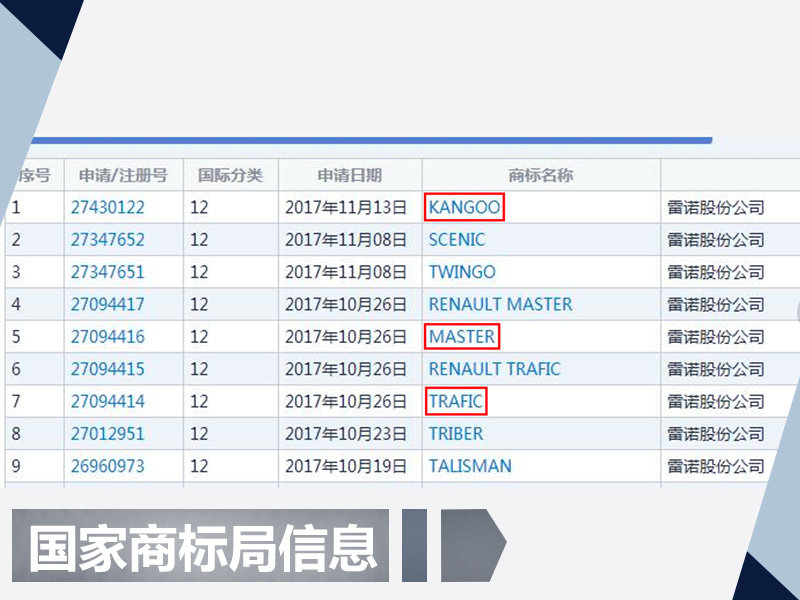Screen dimensions: 800x600
Task: Open the RENAULT TRAFIC trademark link
Action: (494, 369)
